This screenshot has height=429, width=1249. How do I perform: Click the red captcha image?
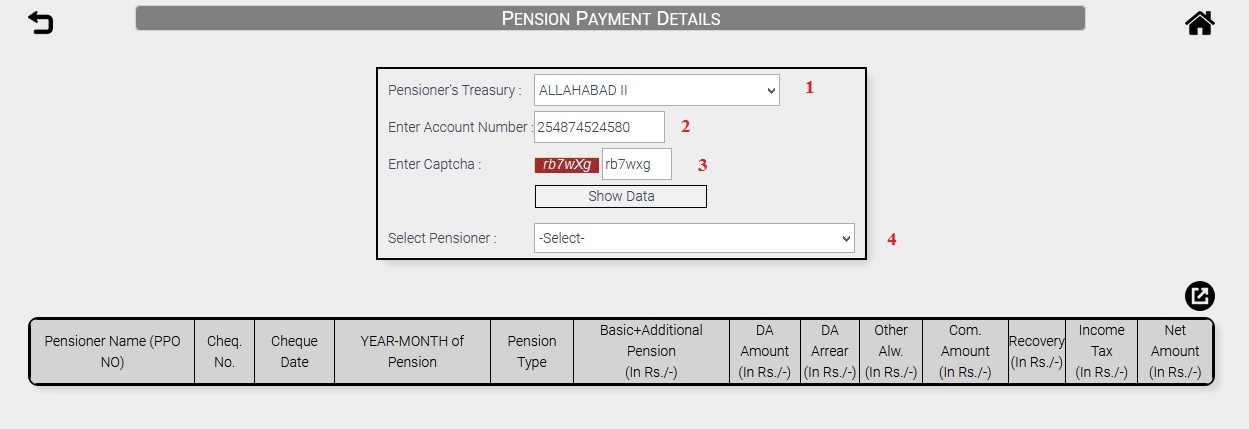567,165
